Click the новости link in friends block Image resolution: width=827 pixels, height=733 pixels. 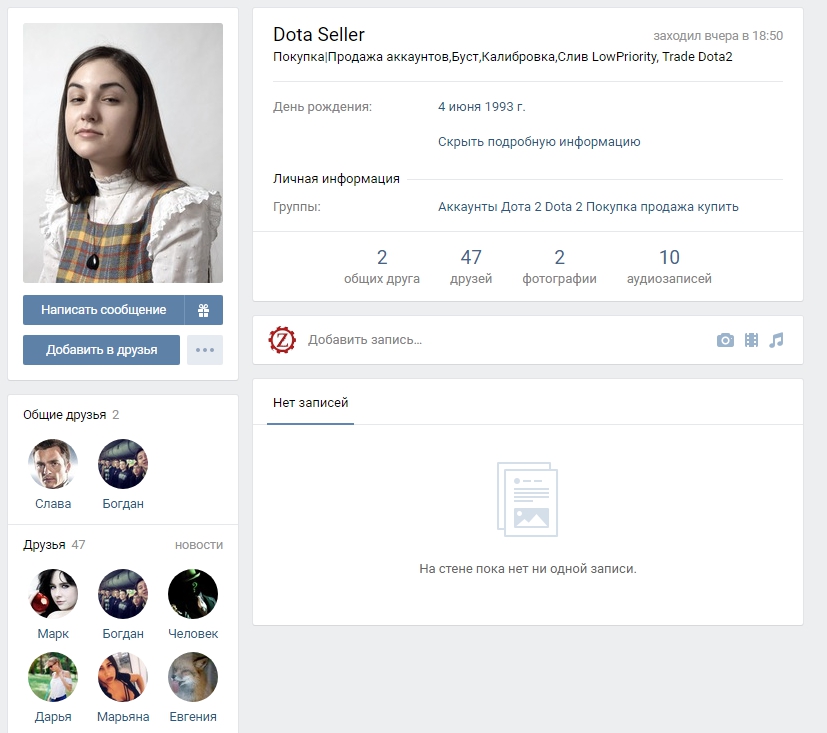pyautogui.click(x=199, y=545)
